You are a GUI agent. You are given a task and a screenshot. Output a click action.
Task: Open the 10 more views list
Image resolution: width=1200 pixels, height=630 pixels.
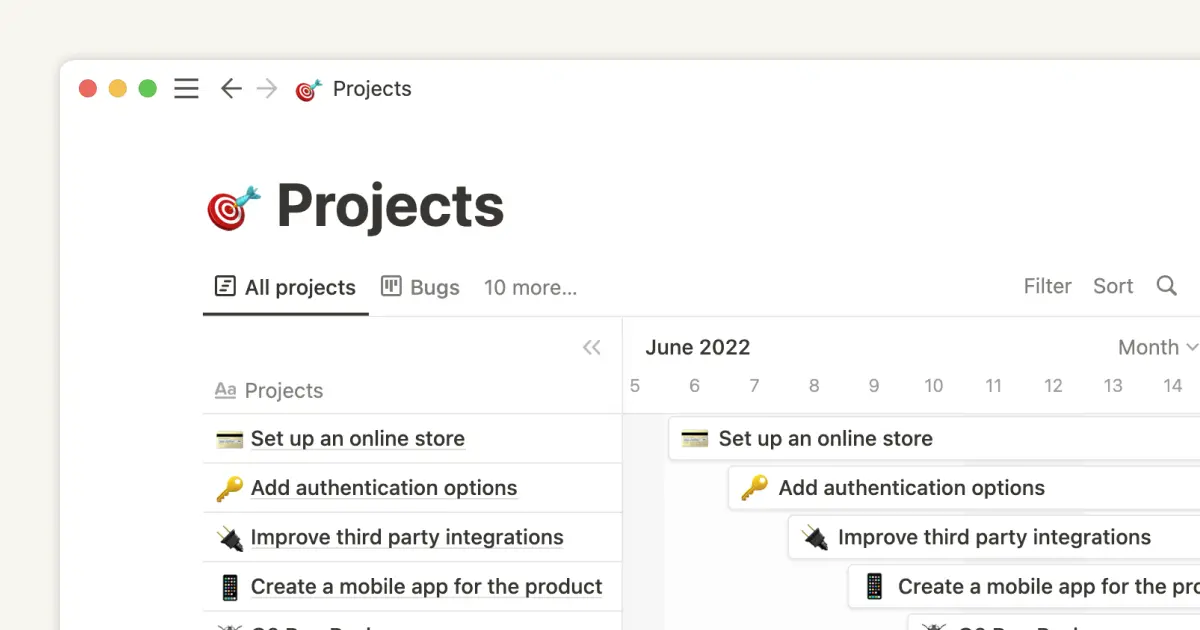pos(530,288)
